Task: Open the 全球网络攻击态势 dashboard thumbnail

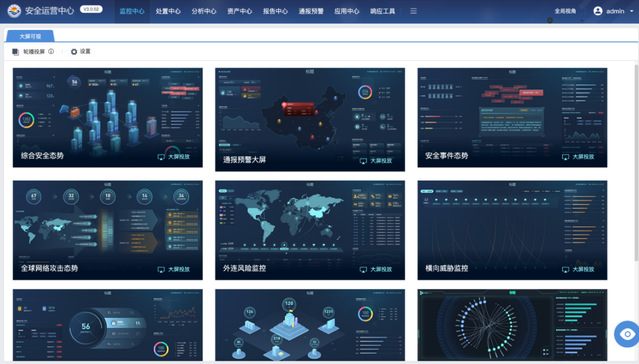Action: (x=108, y=230)
